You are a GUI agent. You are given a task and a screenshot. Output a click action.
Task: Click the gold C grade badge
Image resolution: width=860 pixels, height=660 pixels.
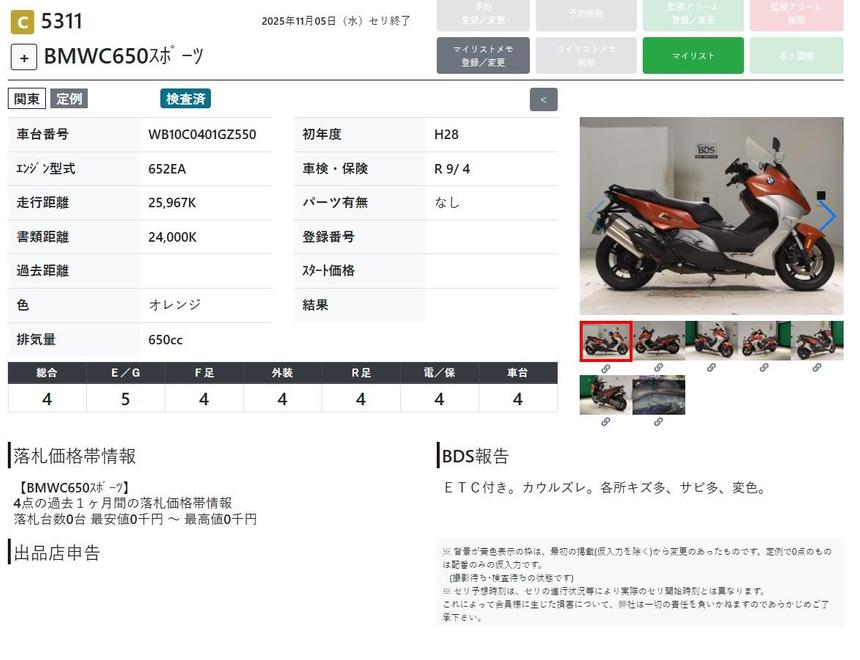[22, 21]
